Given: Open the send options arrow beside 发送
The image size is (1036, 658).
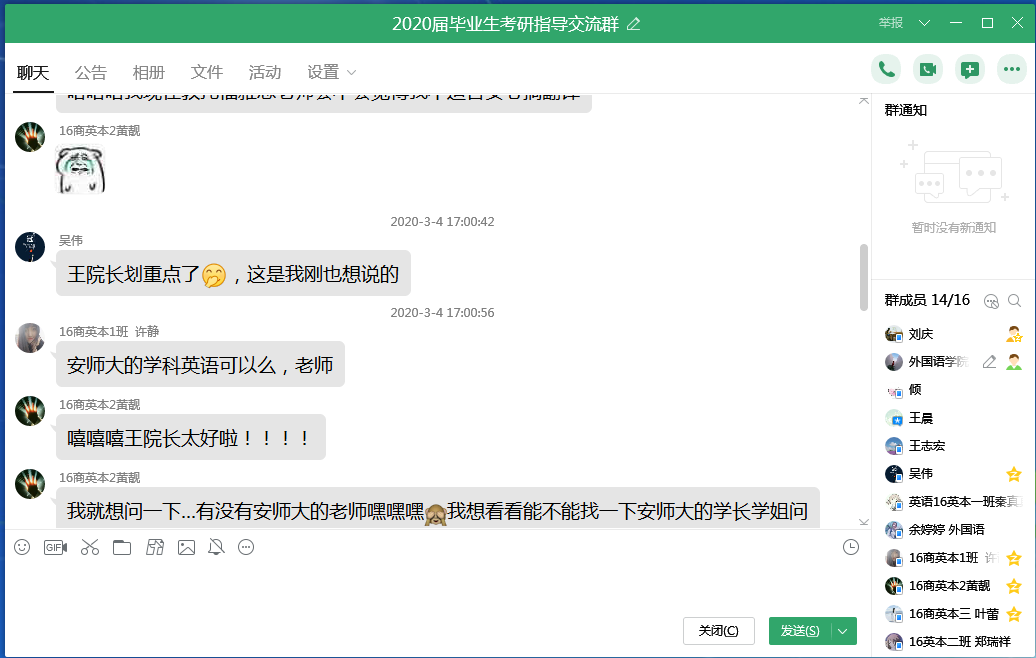Looking at the screenshot, I should [844, 631].
